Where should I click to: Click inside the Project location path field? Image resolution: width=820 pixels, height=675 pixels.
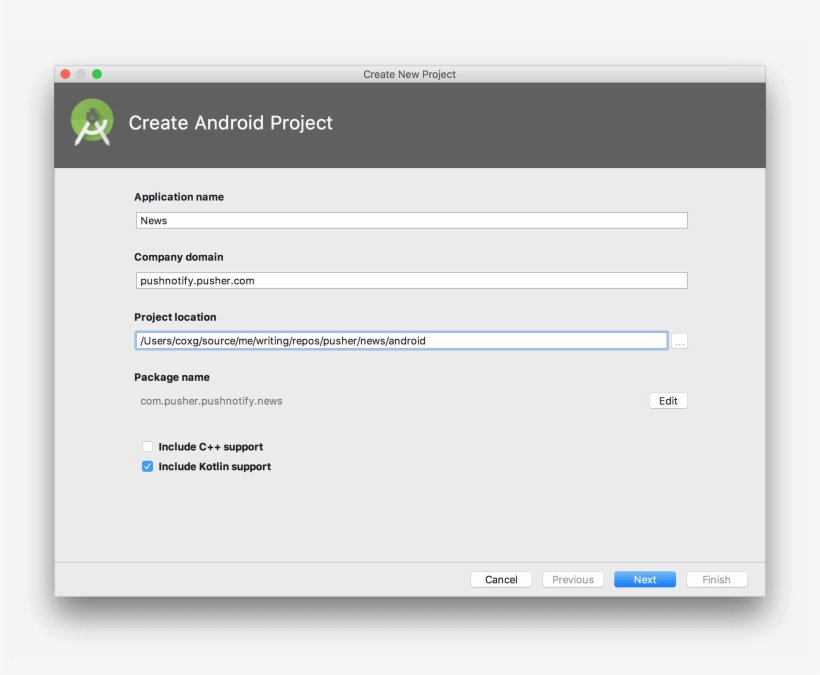[x=400, y=340]
